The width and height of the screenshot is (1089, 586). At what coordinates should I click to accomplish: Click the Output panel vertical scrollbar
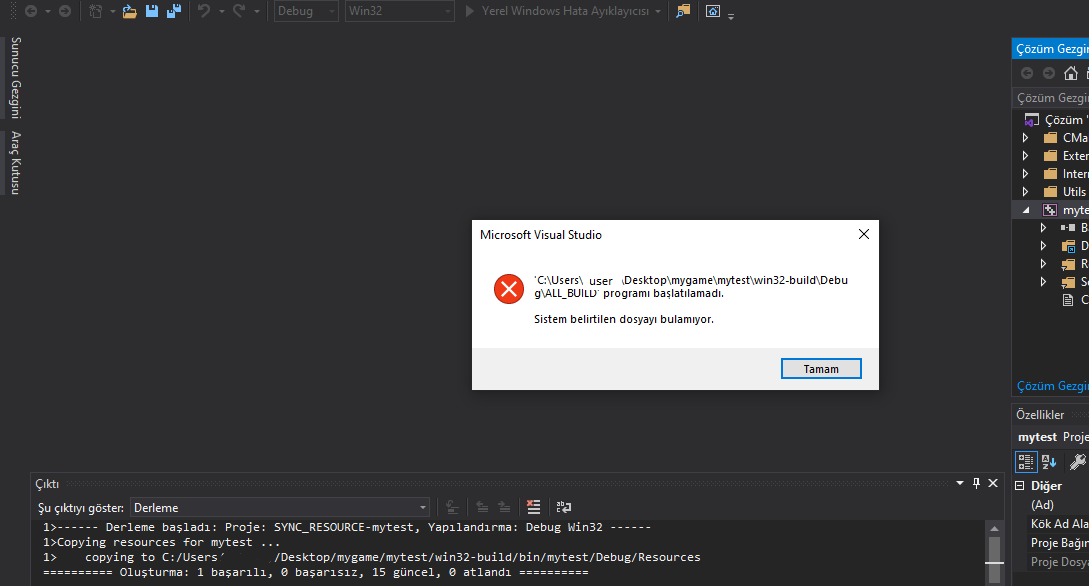[993, 551]
